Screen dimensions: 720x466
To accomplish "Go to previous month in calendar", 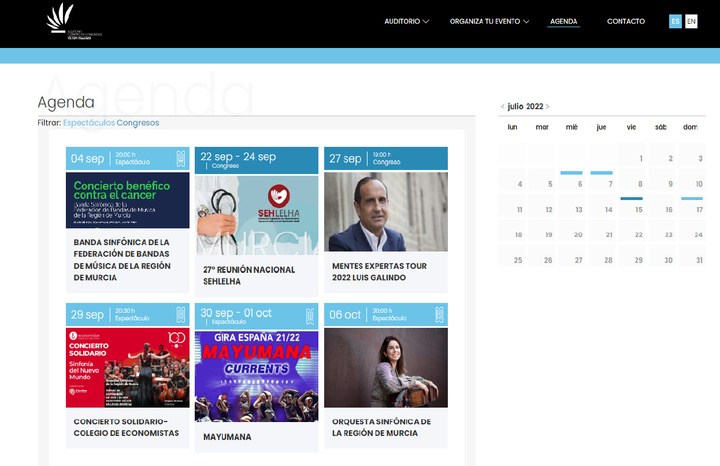I will tap(502, 106).
